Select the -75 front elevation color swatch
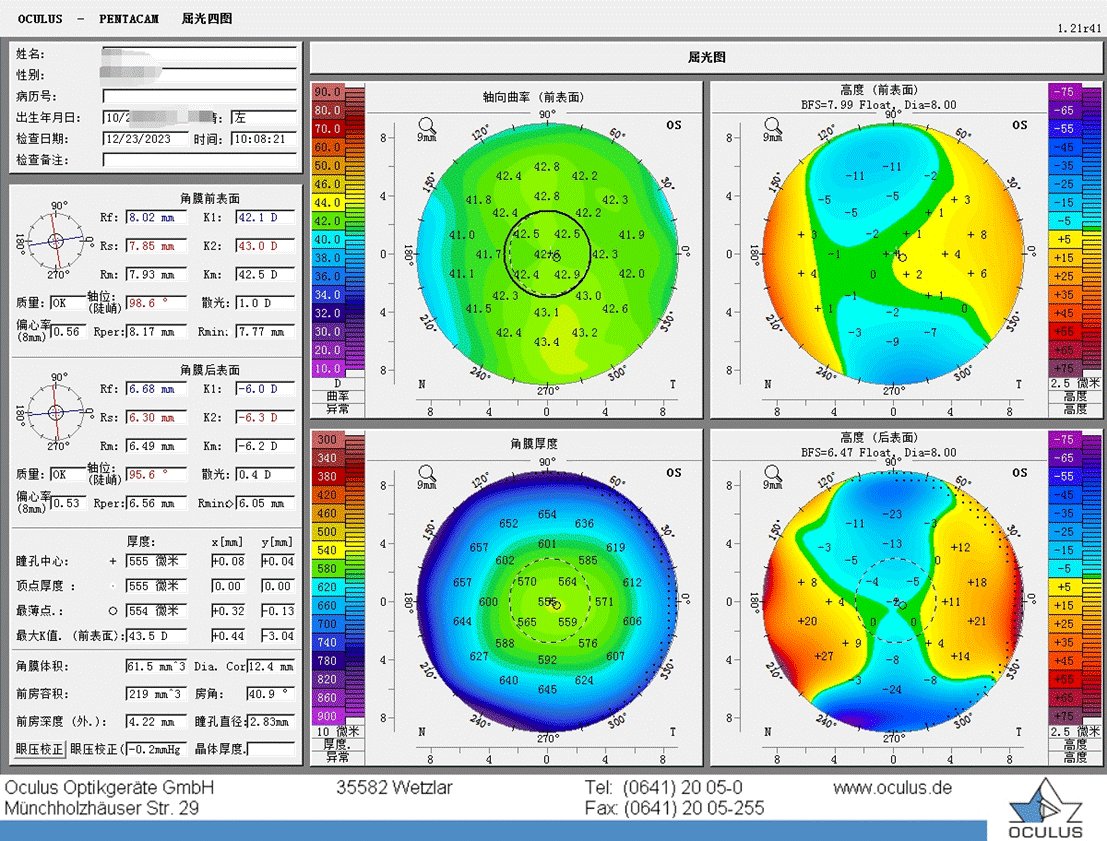 (x=1064, y=92)
